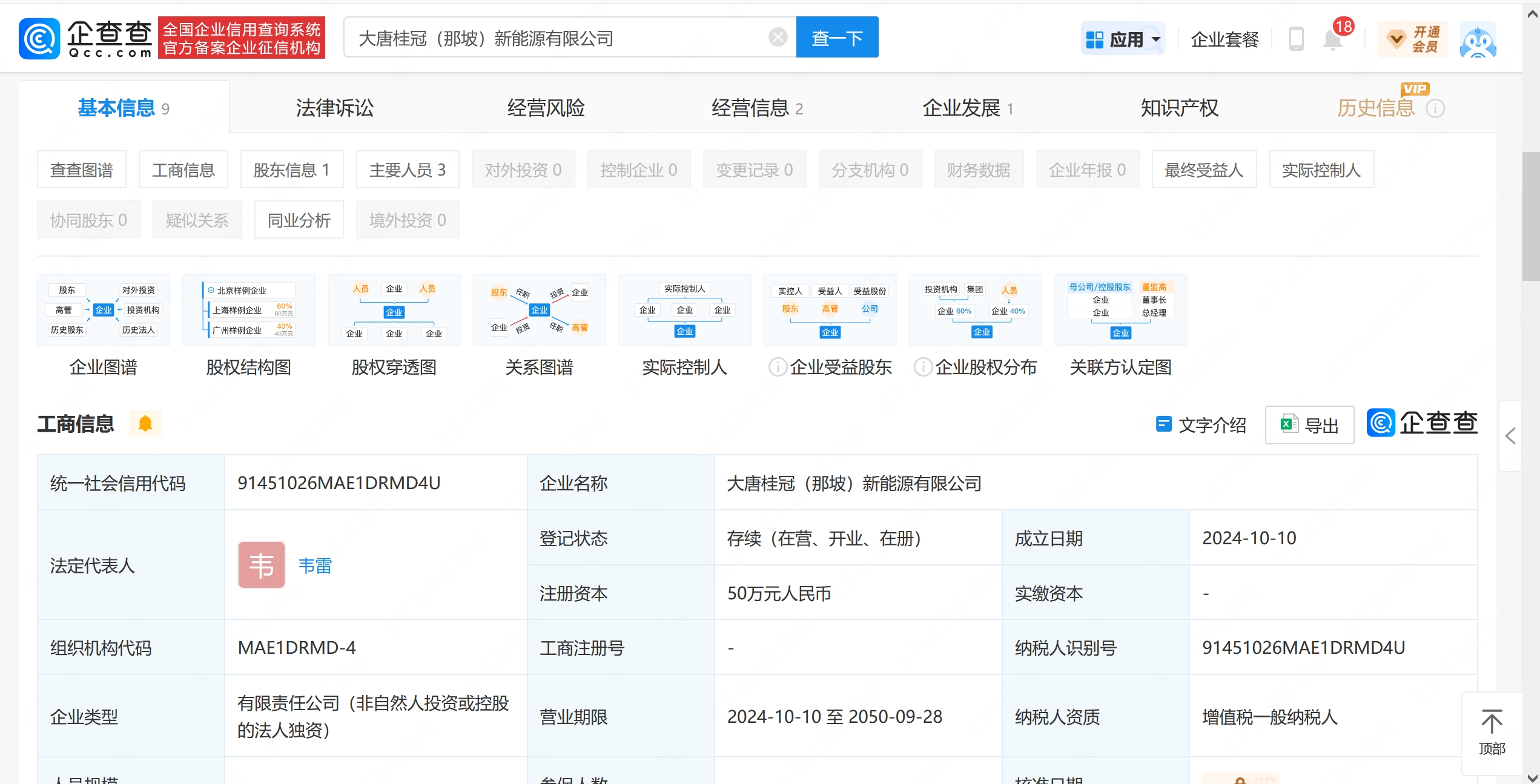Screen dimensions: 1540x784
Task: Switch to the 经营信息 tab
Action: tap(757, 108)
